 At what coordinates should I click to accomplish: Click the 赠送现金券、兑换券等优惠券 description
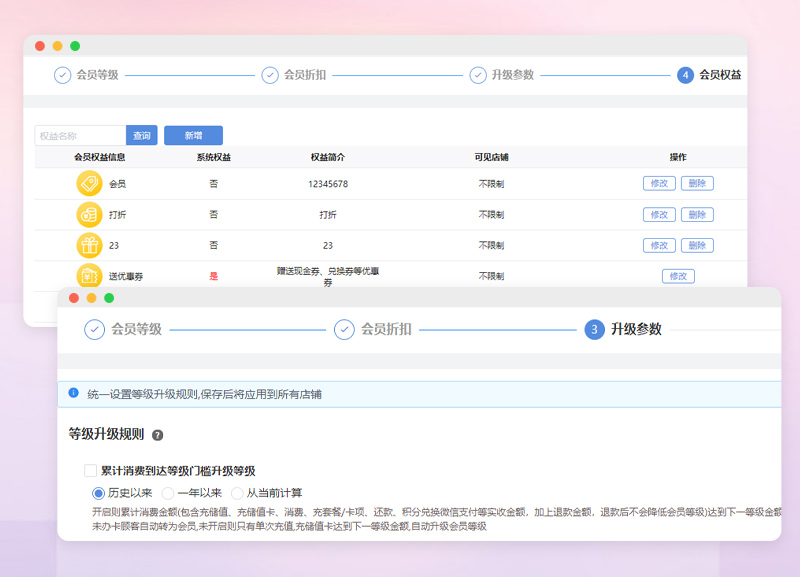[x=328, y=277]
